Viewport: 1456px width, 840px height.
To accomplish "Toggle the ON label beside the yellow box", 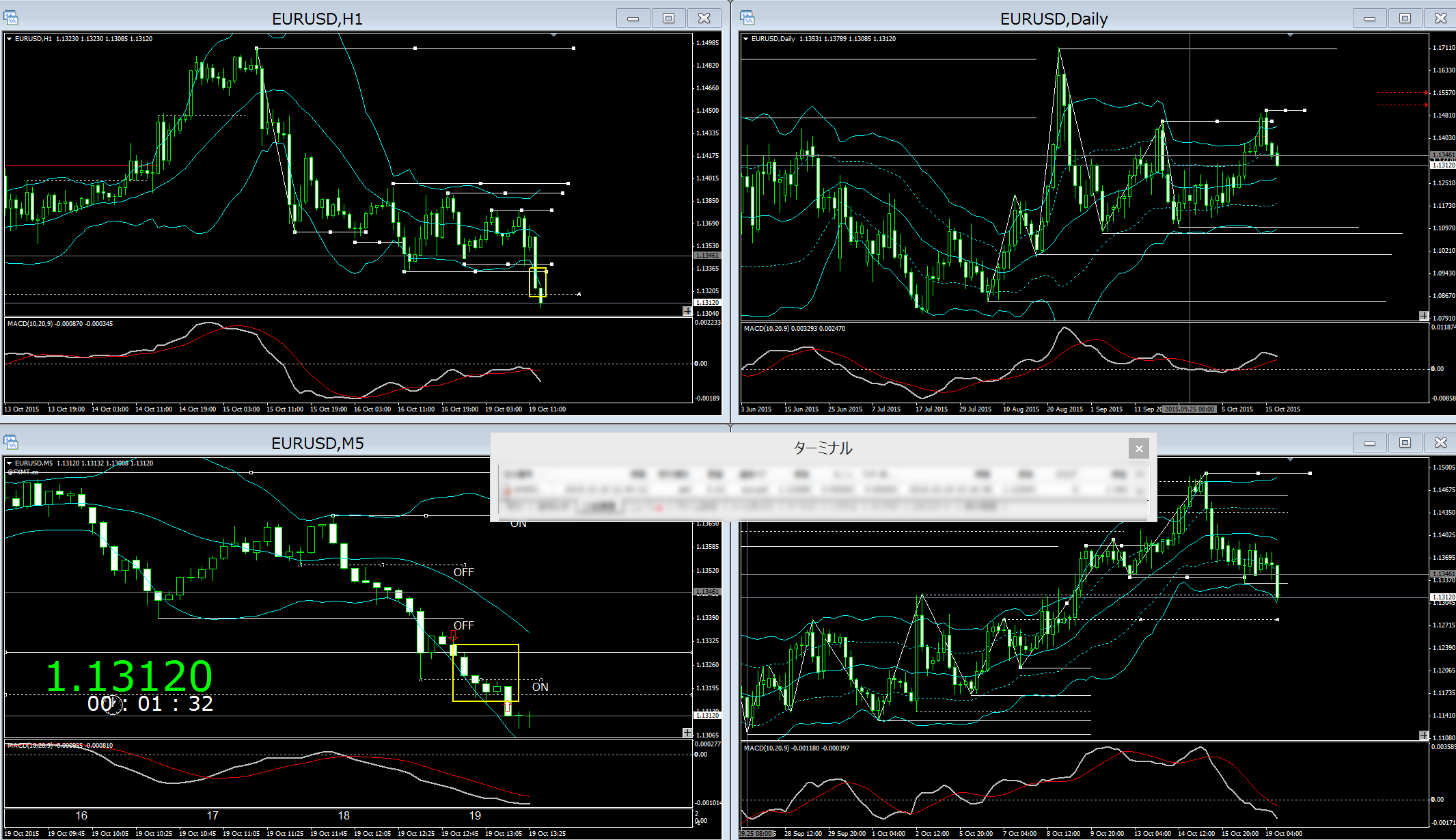I will pyautogui.click(x=540, y=687).
